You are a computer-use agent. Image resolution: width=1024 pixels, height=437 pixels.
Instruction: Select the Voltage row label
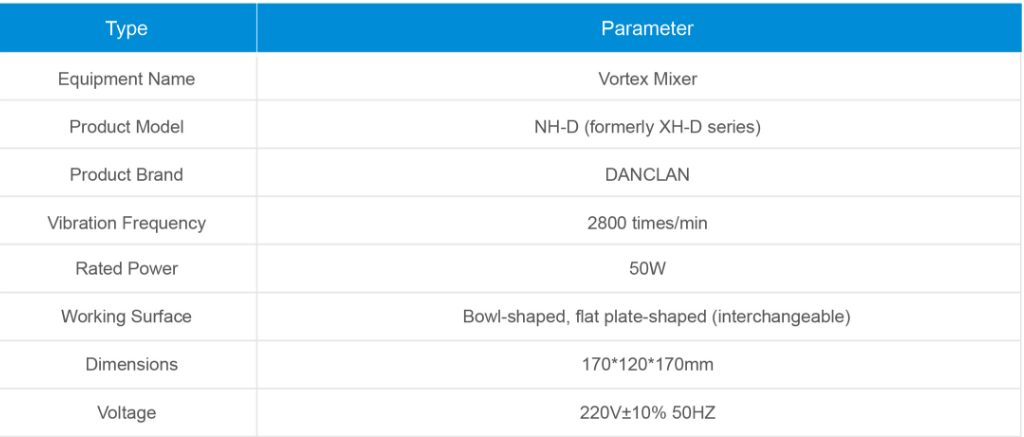click(127, 412)
